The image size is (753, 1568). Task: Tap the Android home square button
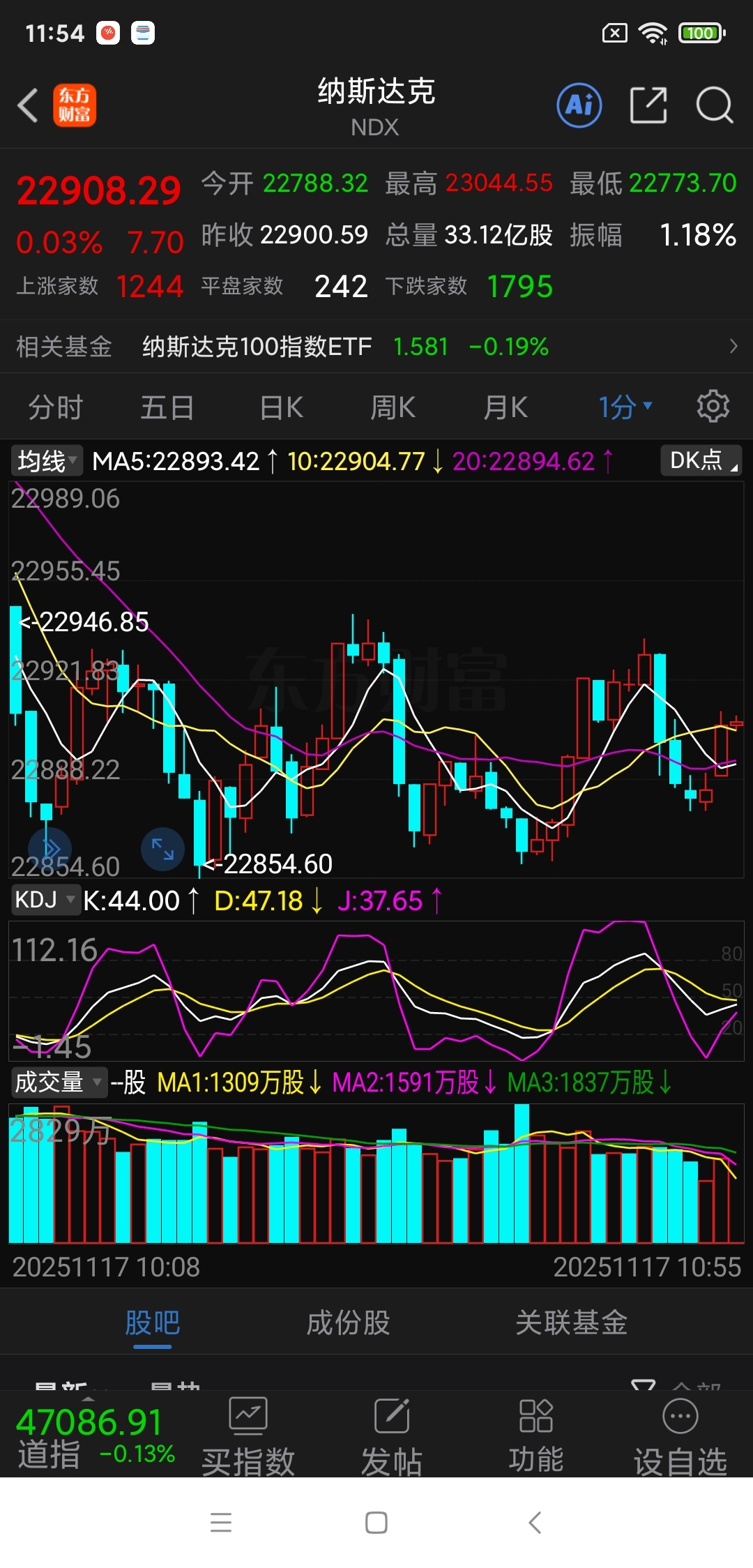click(376, 1523)
